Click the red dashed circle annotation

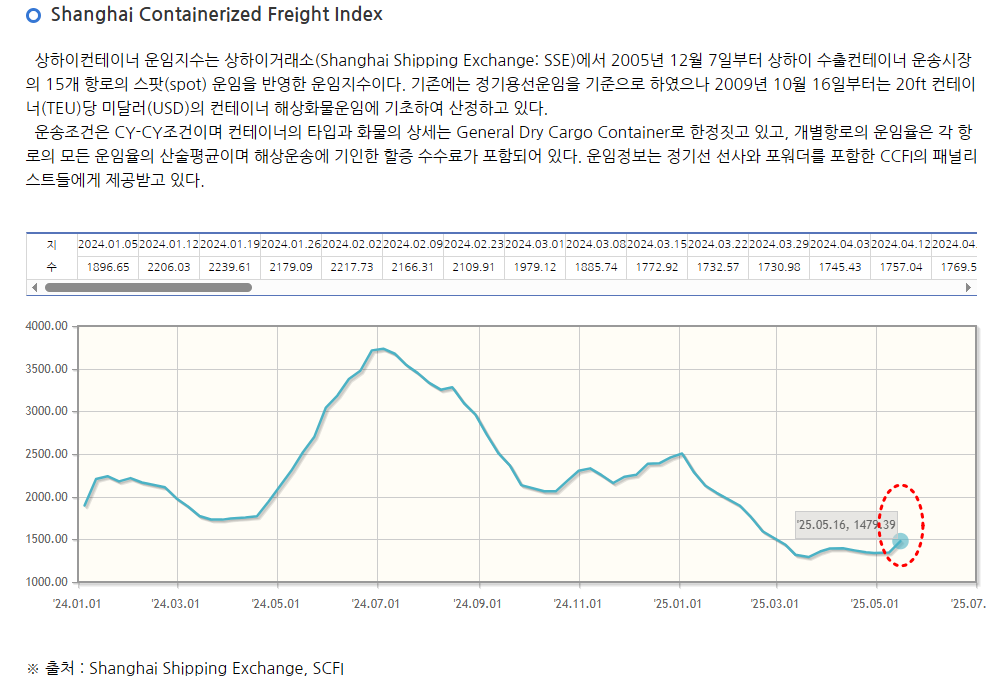click(903, 527)
